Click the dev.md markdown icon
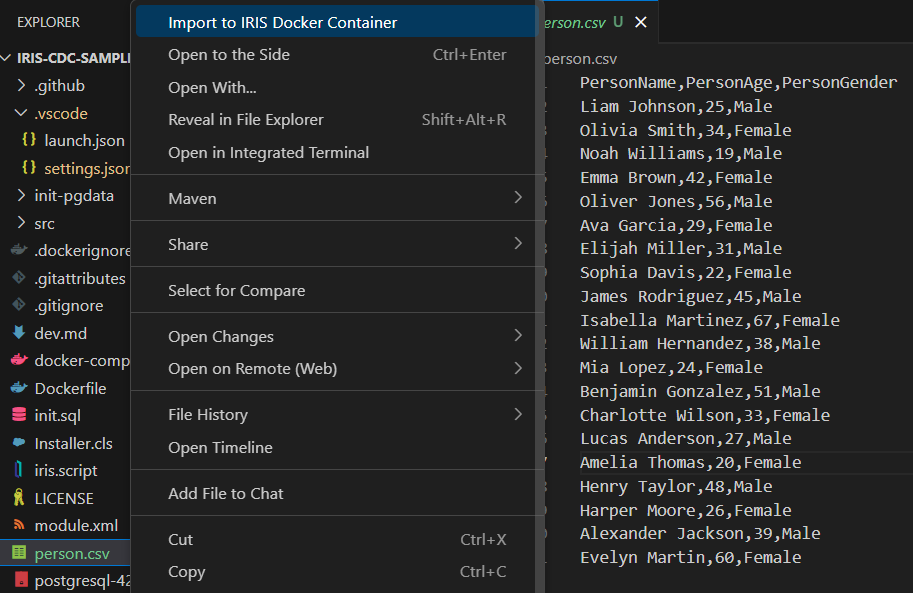The image size is (913, 593). point(18,333)
